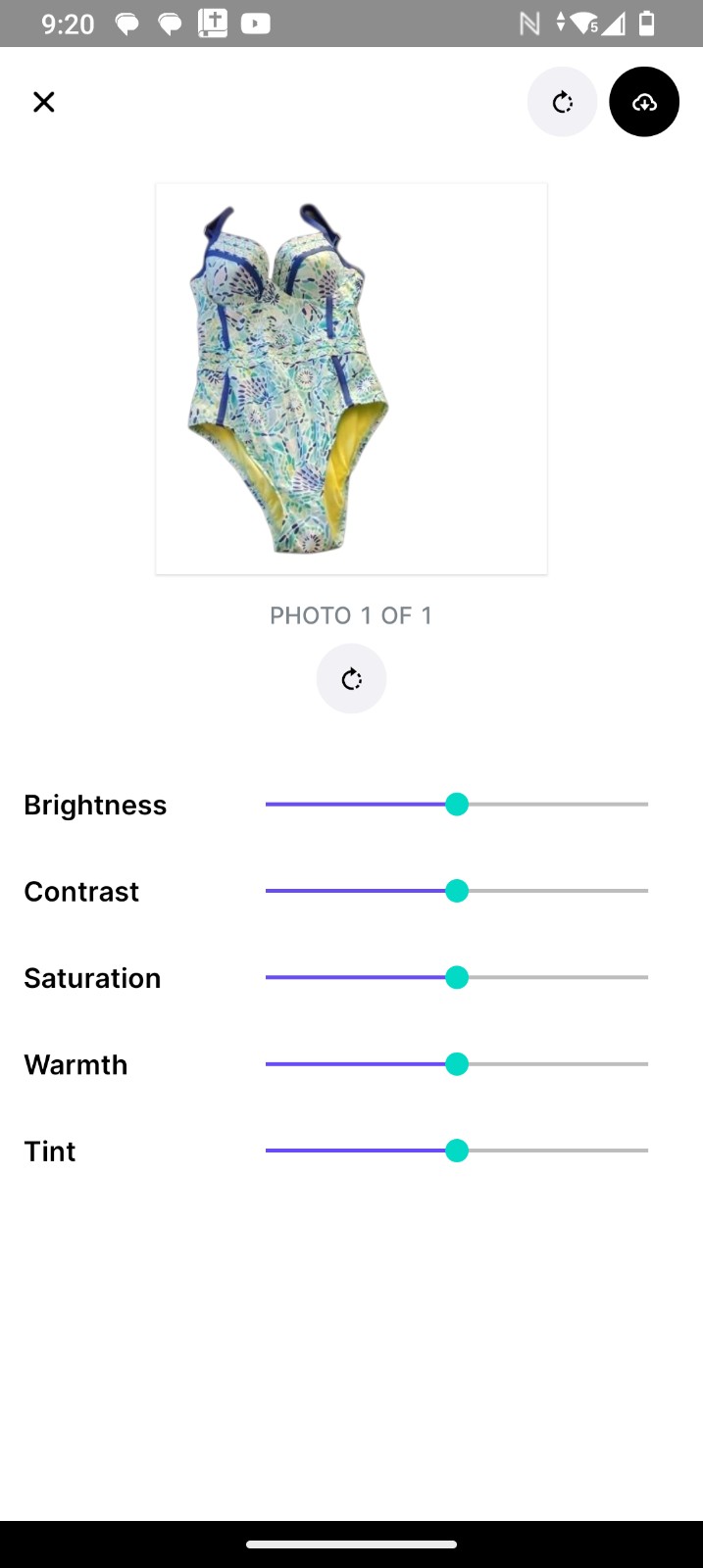Click the right end of Saturation track
Viewport: 703px width, 1568px height.
tap(646, 977)
